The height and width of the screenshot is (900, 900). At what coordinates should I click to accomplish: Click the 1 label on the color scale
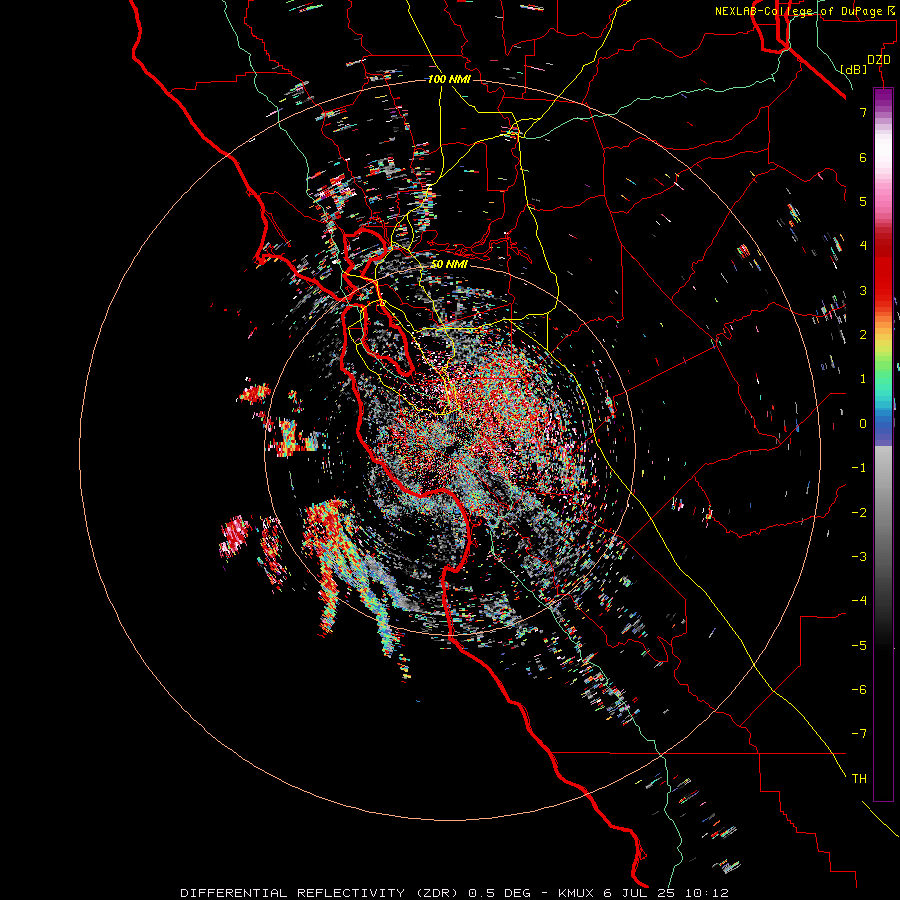point(863,379)
